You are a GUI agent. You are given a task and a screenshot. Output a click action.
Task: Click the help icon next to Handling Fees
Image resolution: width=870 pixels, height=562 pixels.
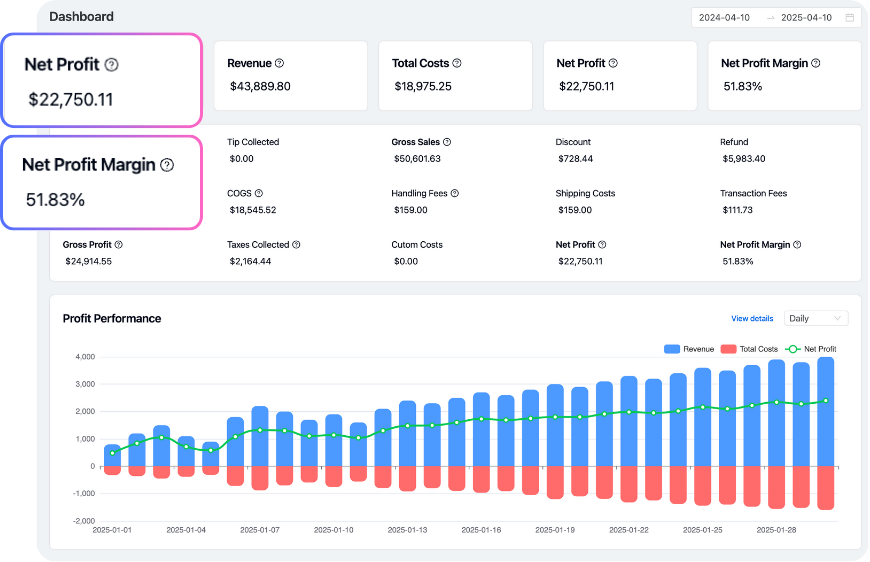click(455, 193)
